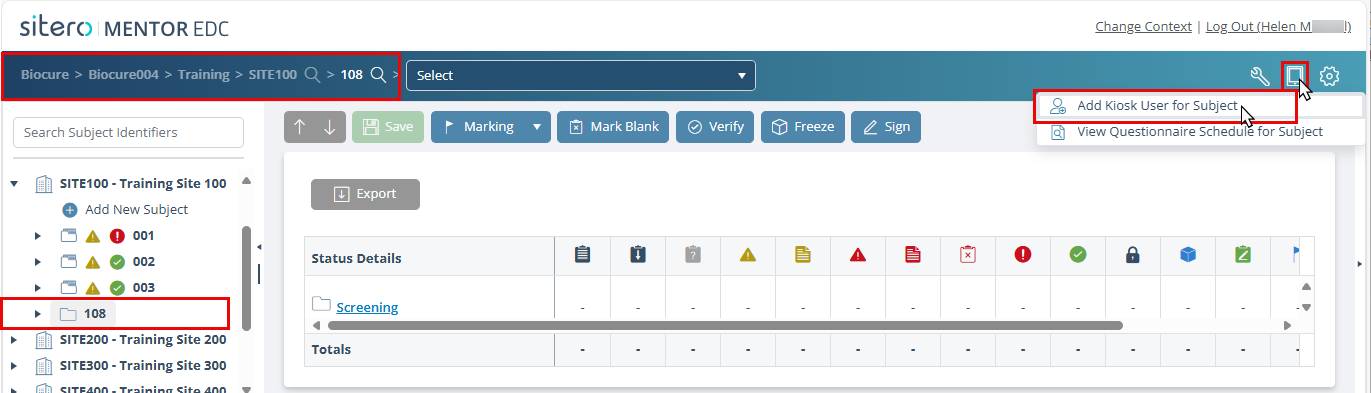
Task: Click the plus icon beside Add New Subject
Action: [x=70, y=210]
